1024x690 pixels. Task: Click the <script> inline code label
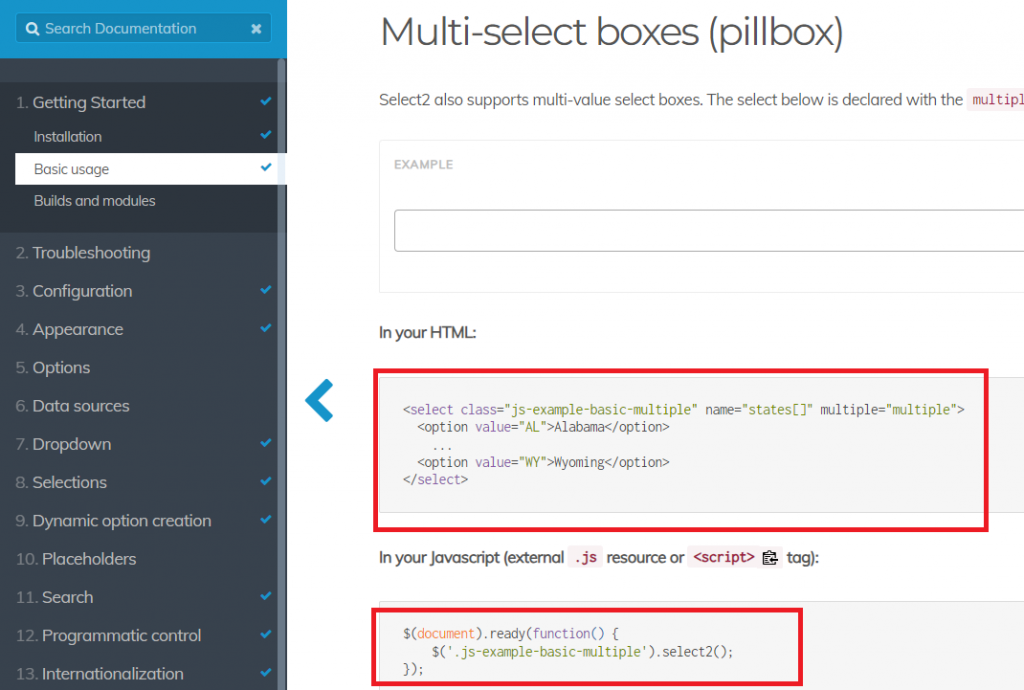[724, 557]
